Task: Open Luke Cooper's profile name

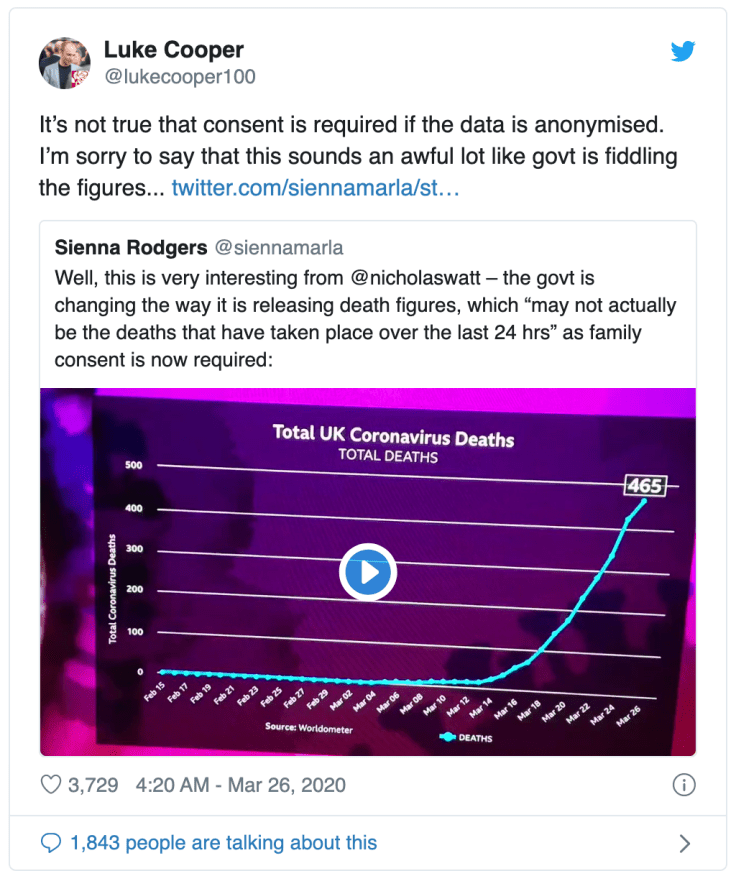Action: click(x=174, y=49)
